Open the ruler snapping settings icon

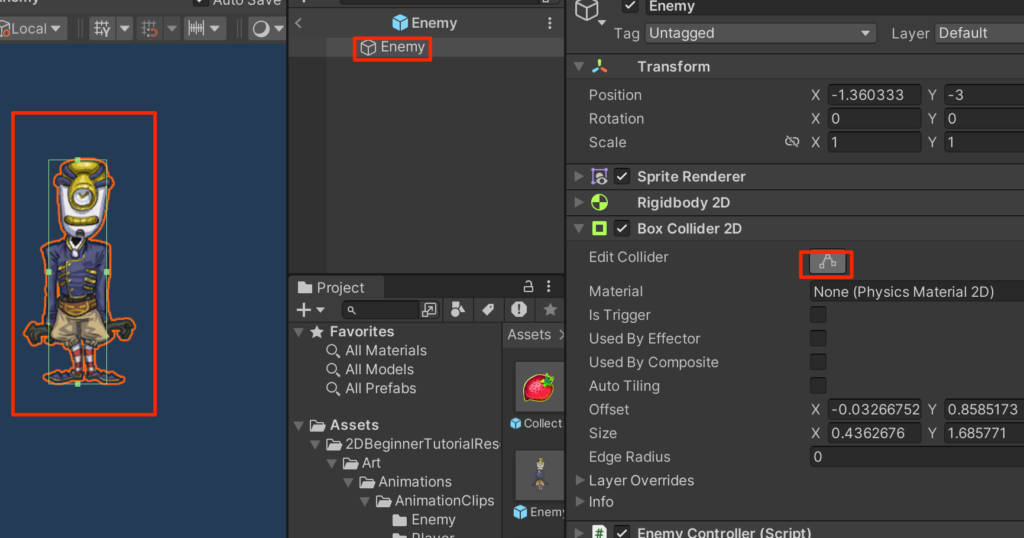(196, 29)
